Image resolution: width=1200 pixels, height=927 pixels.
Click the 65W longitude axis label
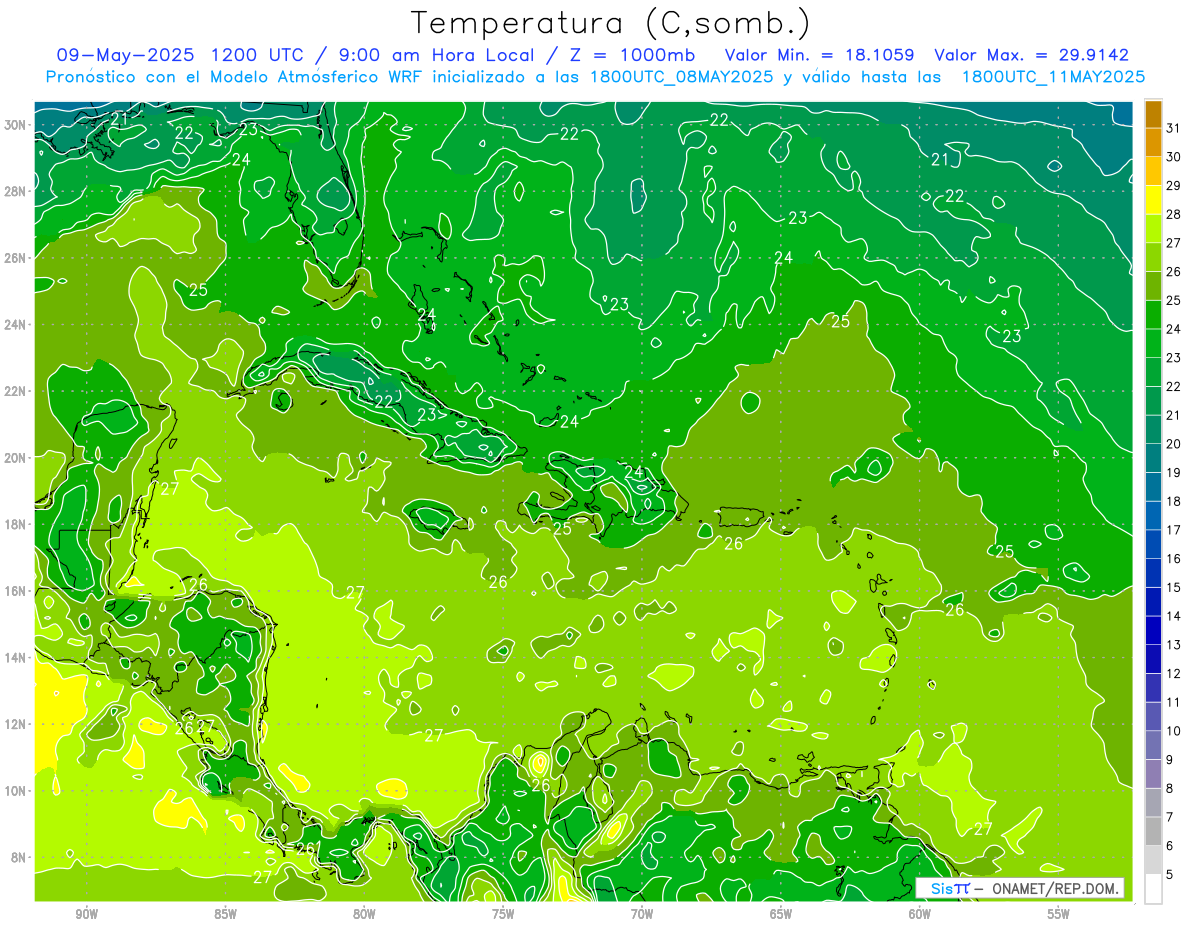point(781,913)
